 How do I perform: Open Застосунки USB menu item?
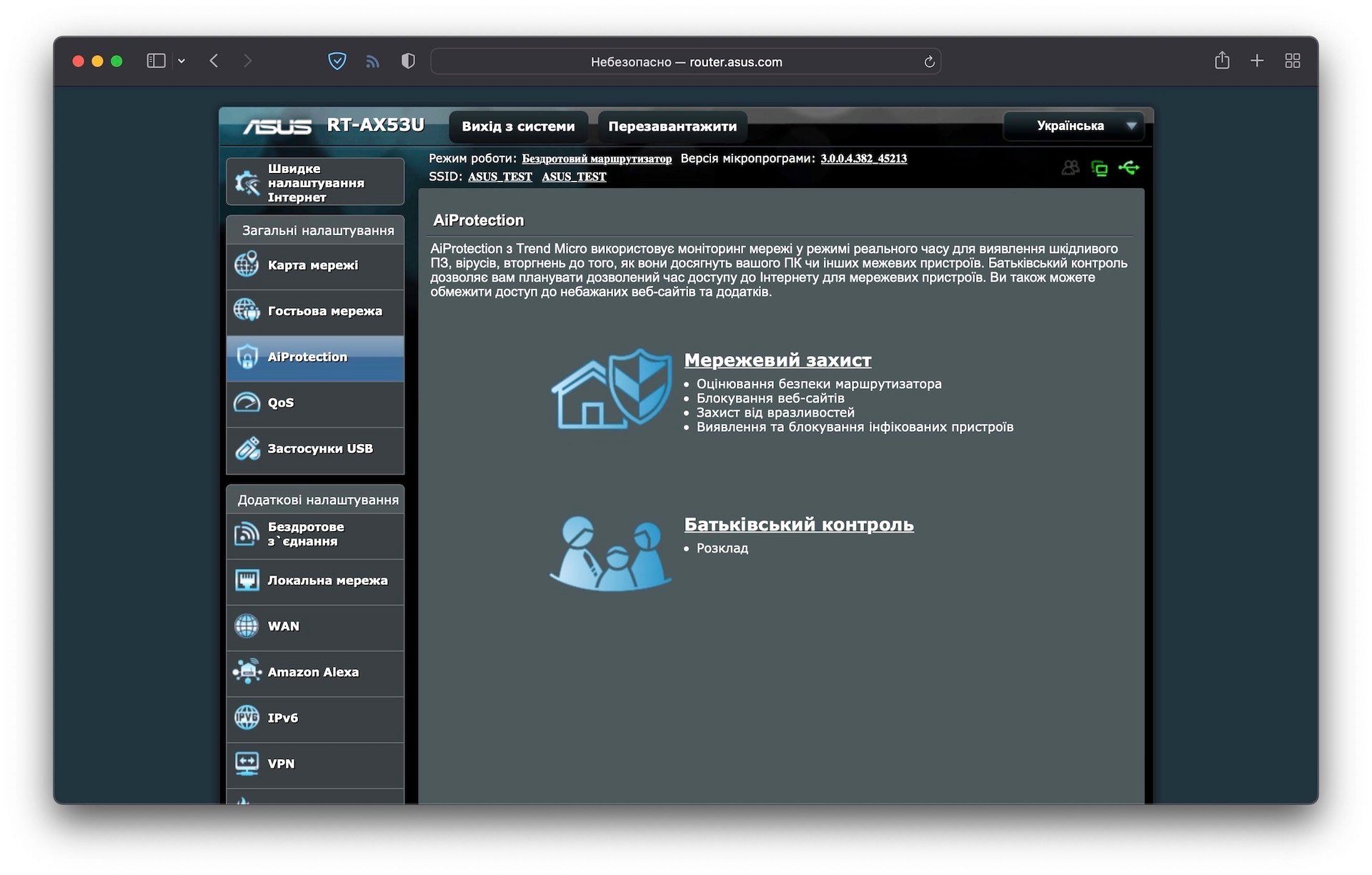(x=315, y=450)
